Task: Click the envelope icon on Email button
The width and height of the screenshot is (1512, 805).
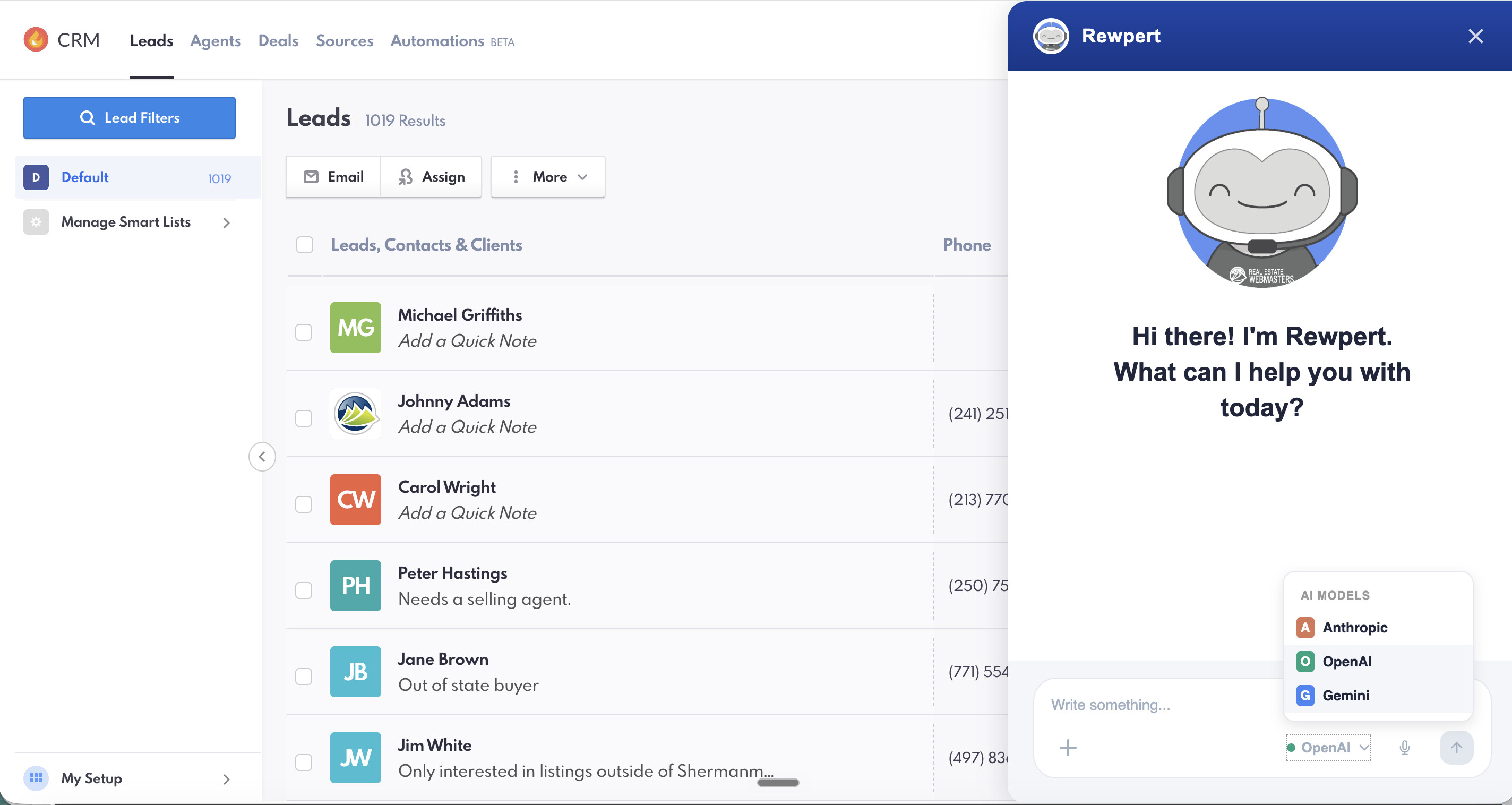Action: tap(311, 177)
